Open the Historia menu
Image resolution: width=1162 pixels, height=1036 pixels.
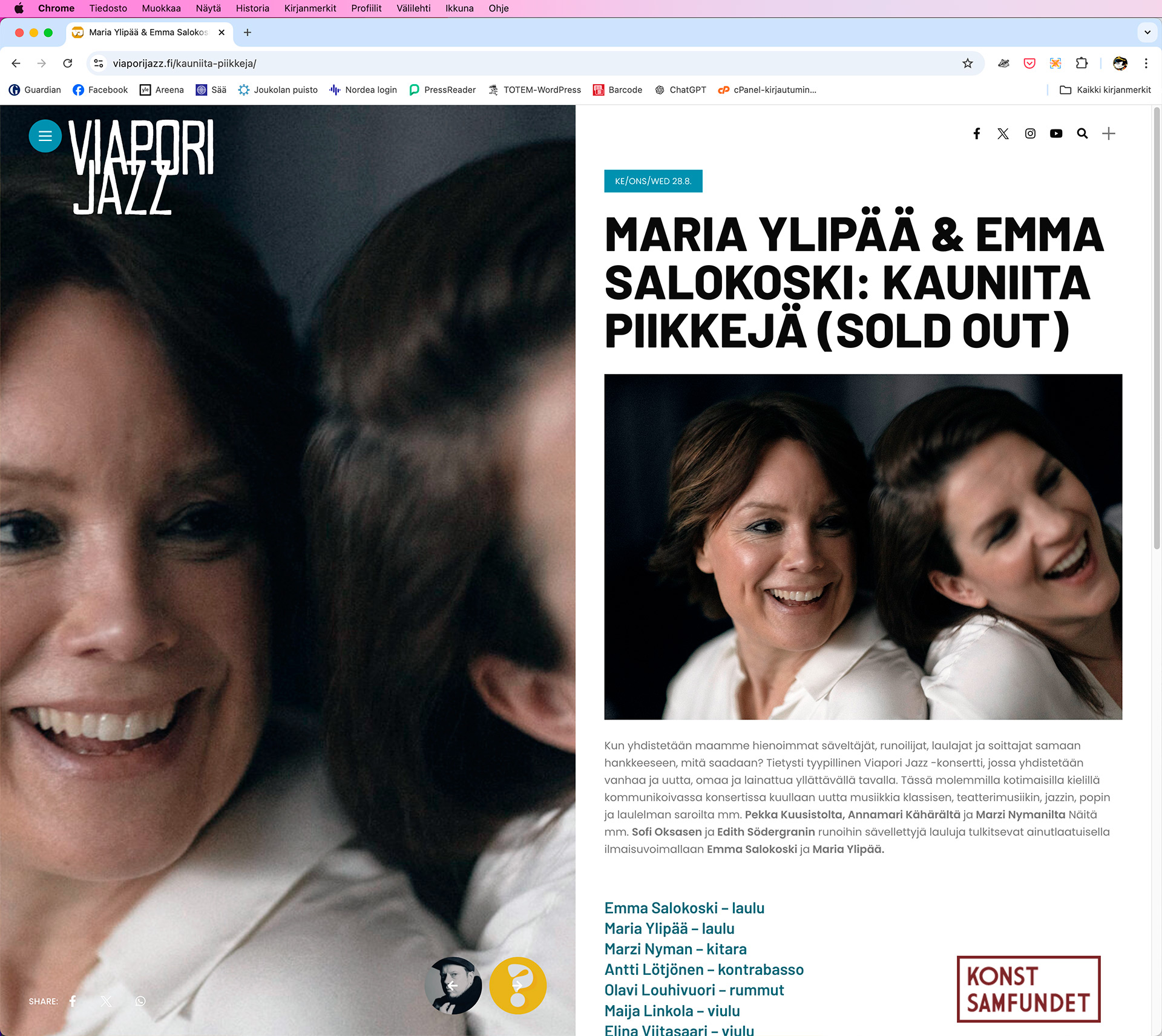tap(252, 8)
